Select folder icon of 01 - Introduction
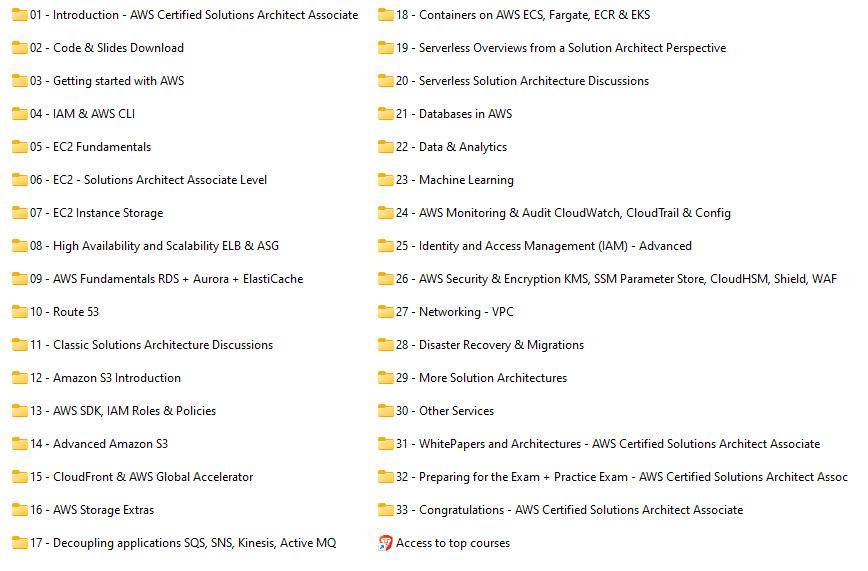 point(19,15)
